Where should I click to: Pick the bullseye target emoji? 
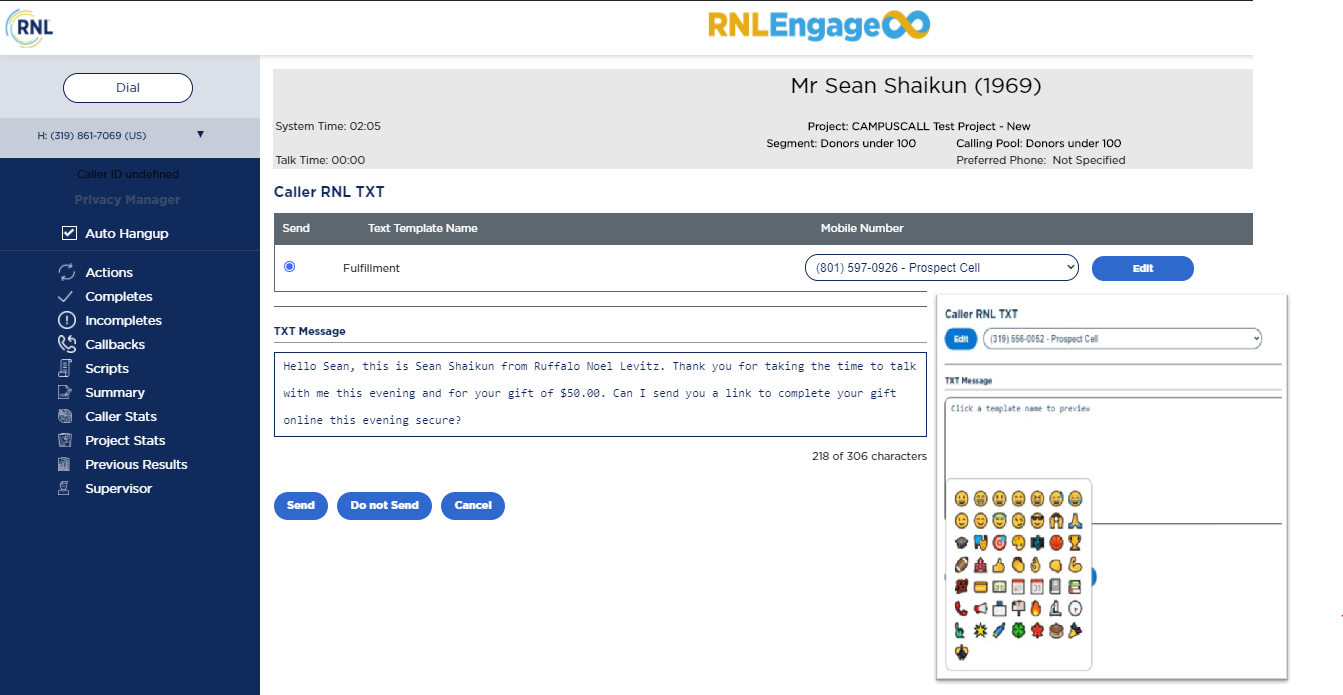(x=999, y=542)
